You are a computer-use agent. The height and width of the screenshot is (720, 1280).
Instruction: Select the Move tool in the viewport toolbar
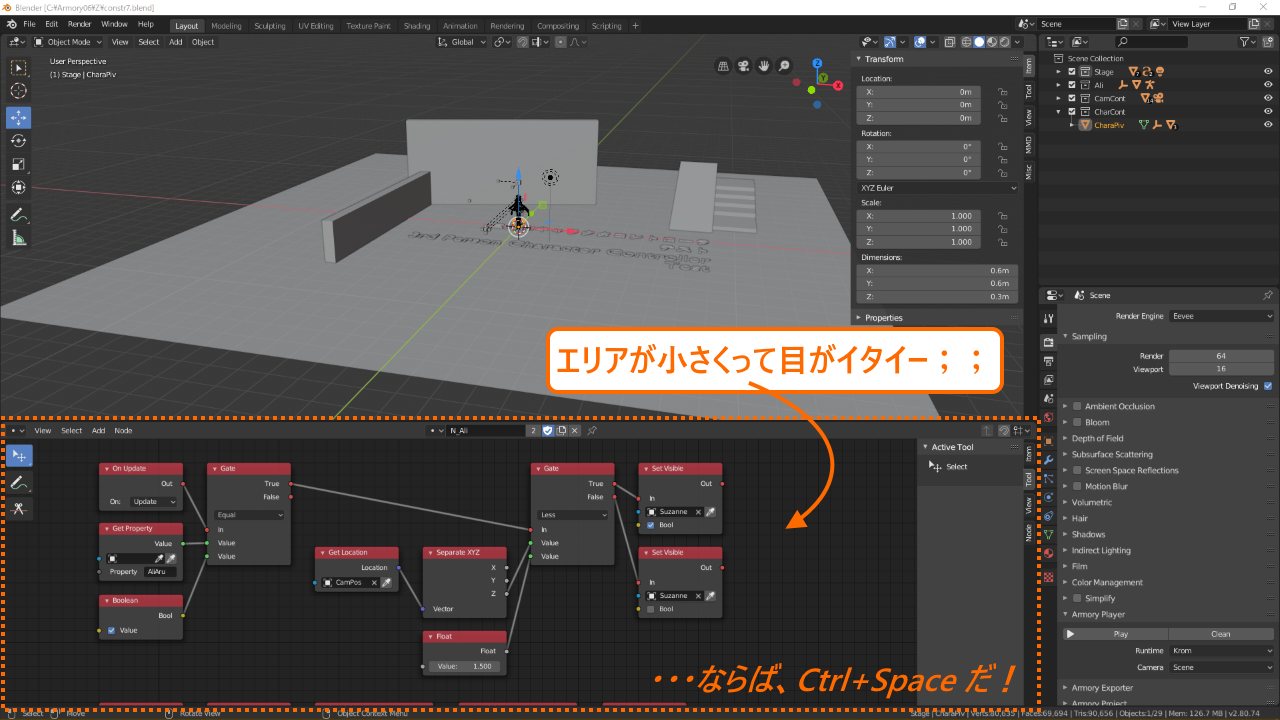click(x=18, y=118)
